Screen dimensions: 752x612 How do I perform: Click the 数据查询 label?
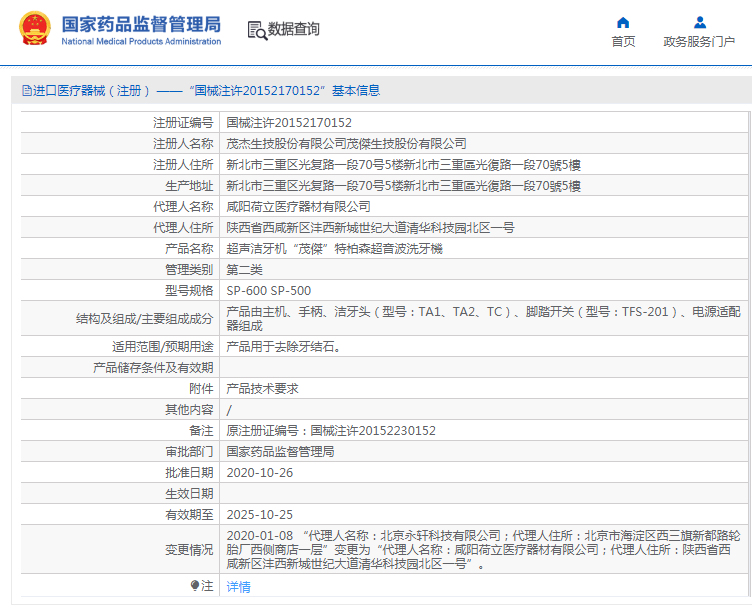294,29
